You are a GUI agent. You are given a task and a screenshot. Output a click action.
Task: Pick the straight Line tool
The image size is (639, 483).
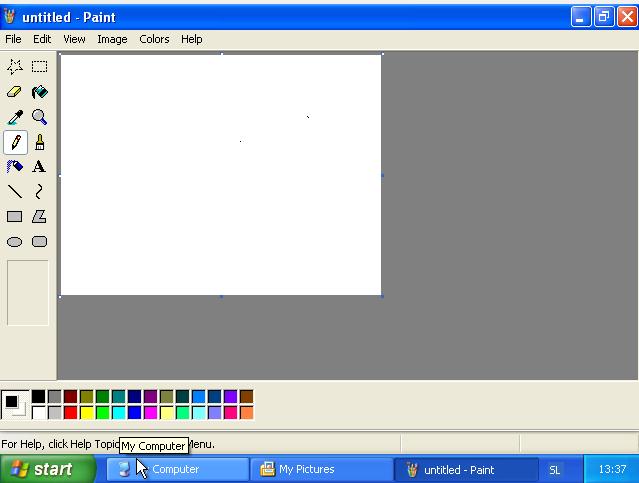tap(15, 191)
